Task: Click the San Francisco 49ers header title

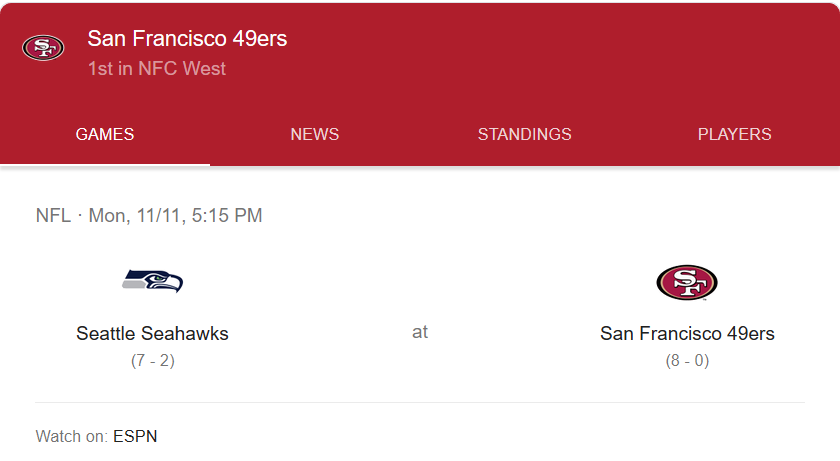Action: [x=187, y=39]
